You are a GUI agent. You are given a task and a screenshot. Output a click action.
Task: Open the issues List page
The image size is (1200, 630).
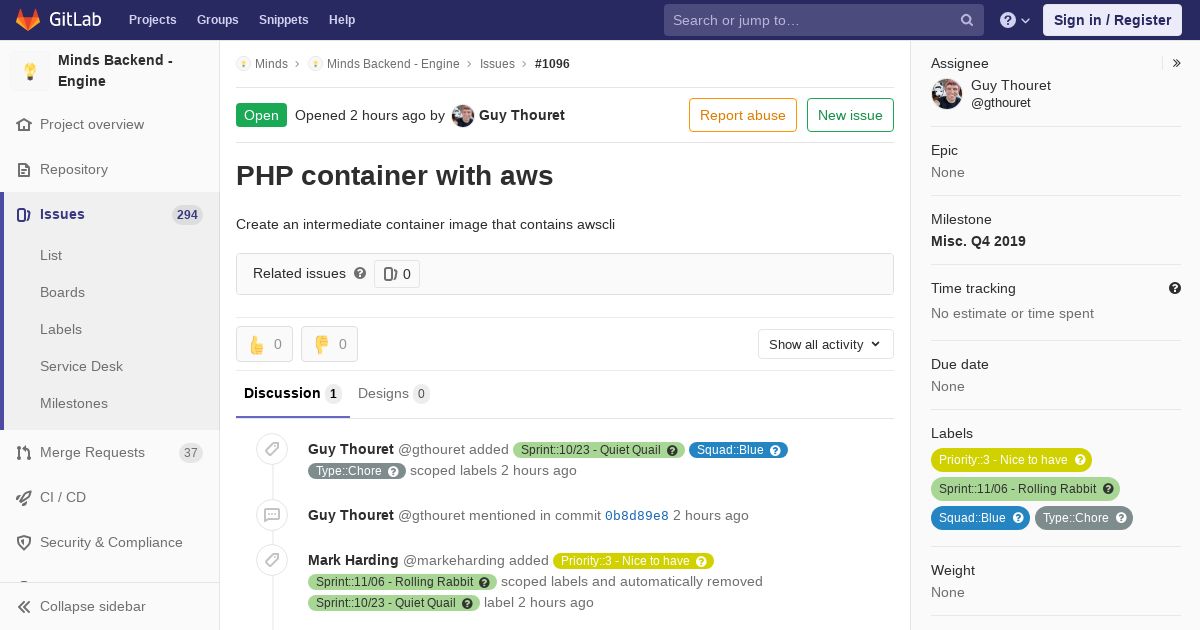51,256
